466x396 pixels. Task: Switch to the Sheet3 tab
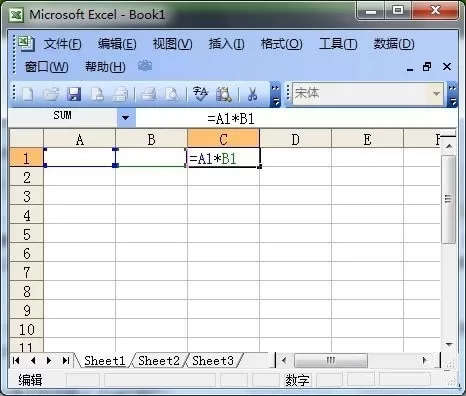pyautogui.click(x=213, y=361)
